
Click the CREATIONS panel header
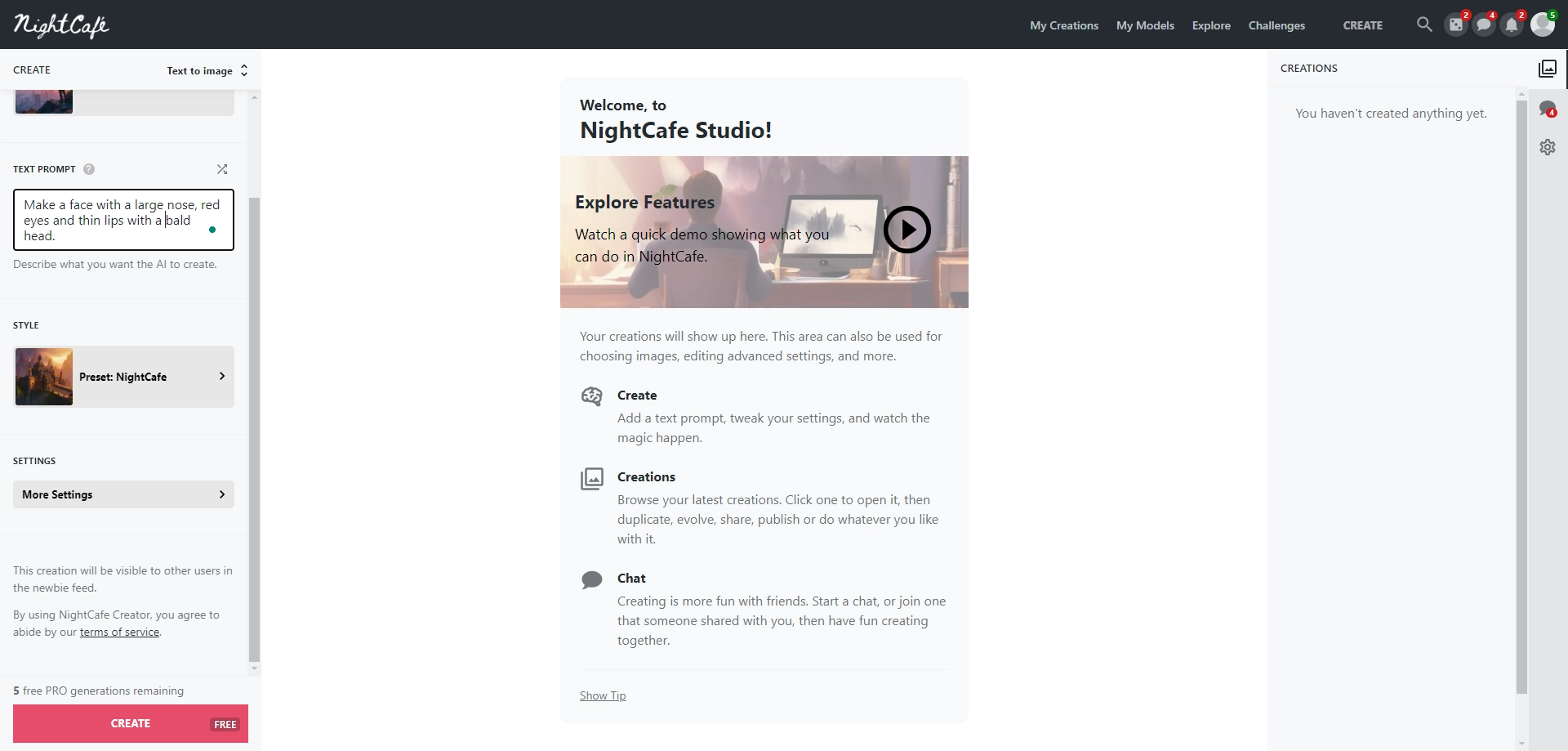[1309, 69]
